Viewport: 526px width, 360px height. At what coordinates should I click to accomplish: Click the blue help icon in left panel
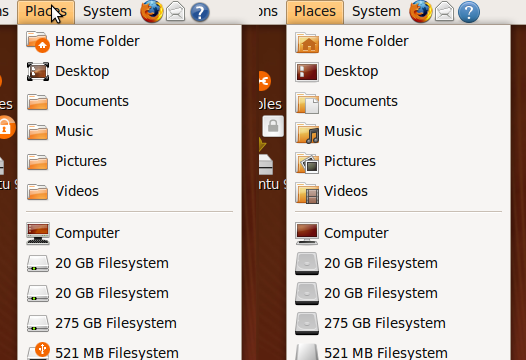pos(200,12)
